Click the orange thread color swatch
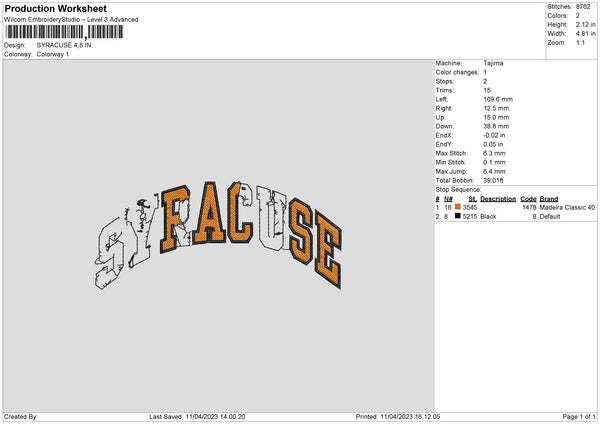The height and width of the screenshot is (424, 600). click(458, 207)
